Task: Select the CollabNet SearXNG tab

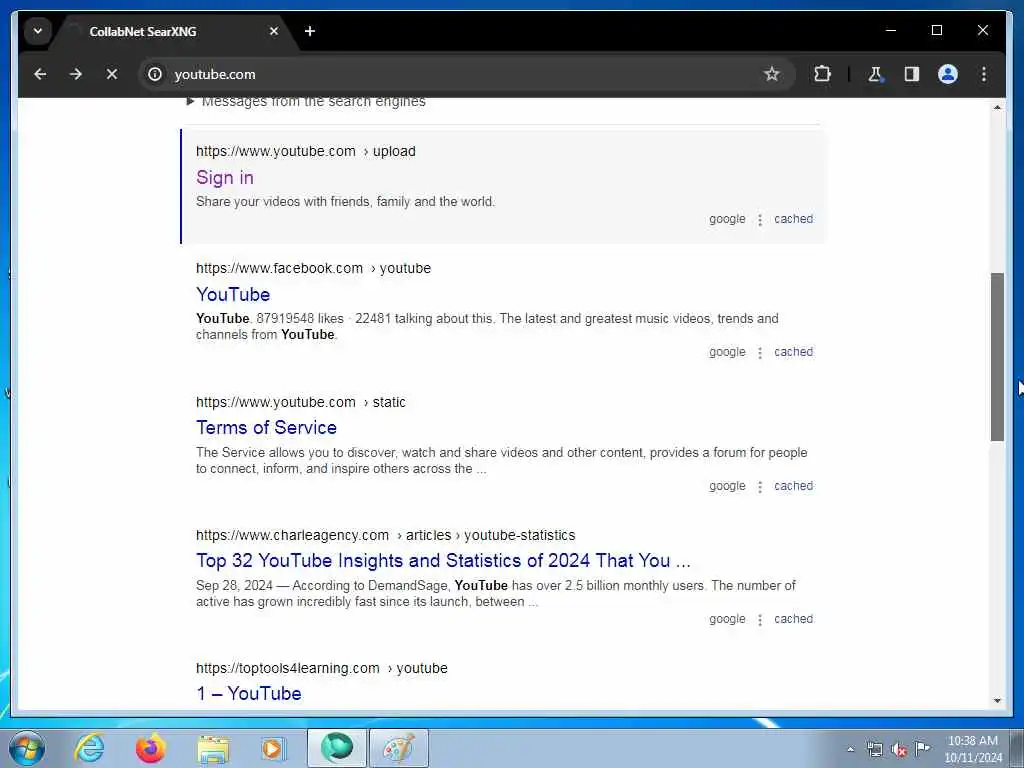Action: 142,31
